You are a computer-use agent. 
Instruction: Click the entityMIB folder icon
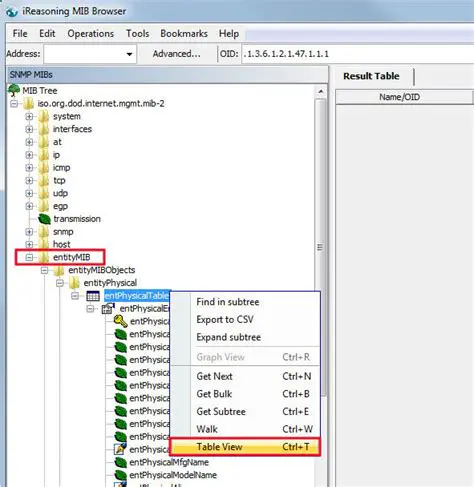pos(43,257)
